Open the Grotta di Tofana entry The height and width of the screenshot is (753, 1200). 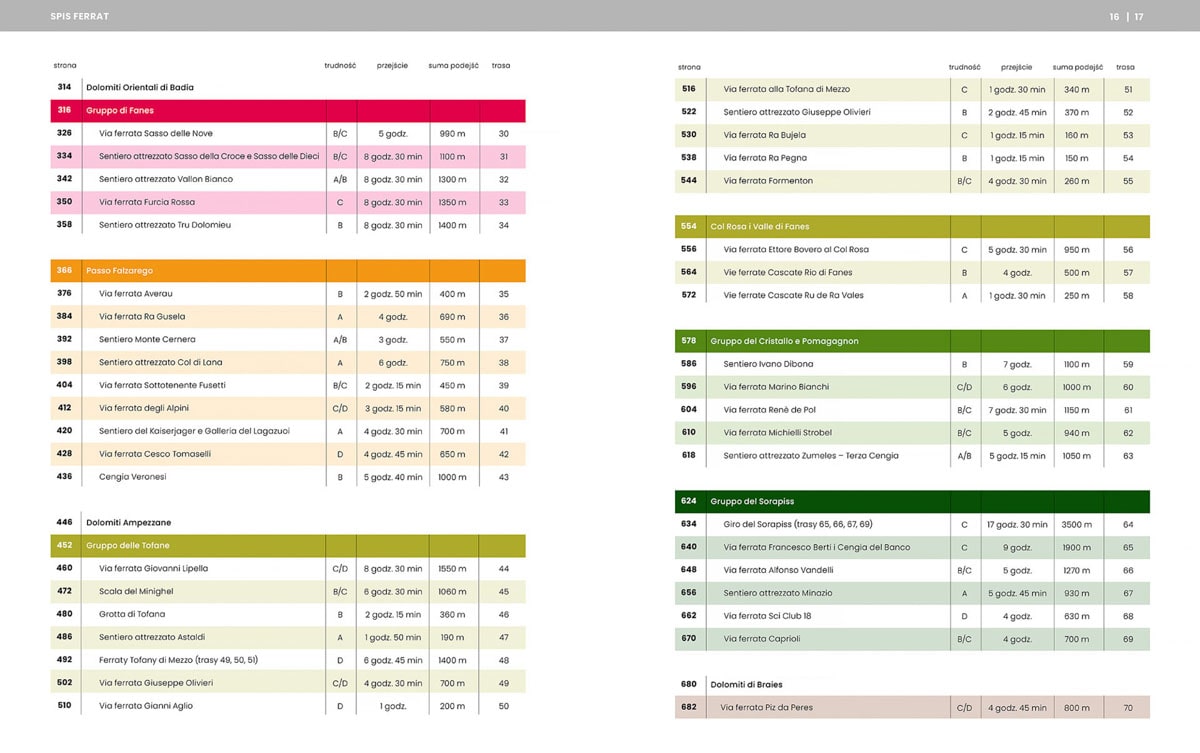click(x=132, y=614)
